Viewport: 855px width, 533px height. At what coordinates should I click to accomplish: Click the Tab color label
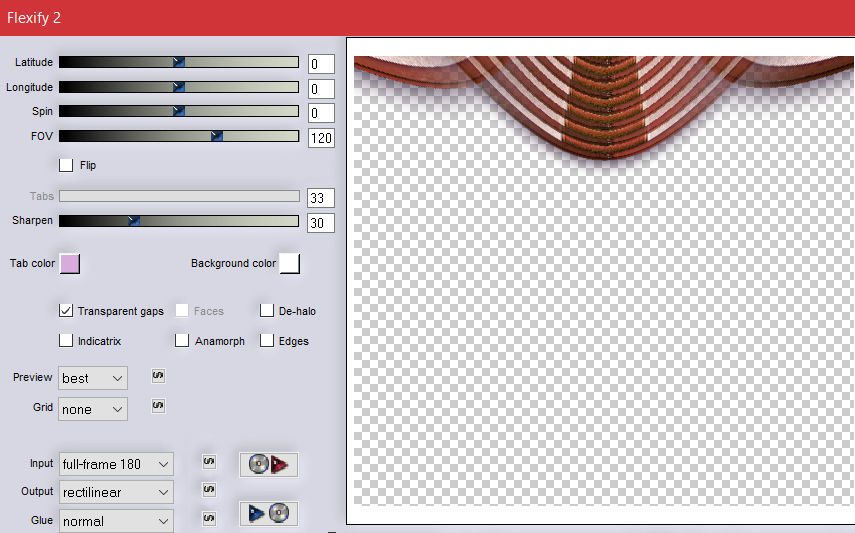point(32,263)
